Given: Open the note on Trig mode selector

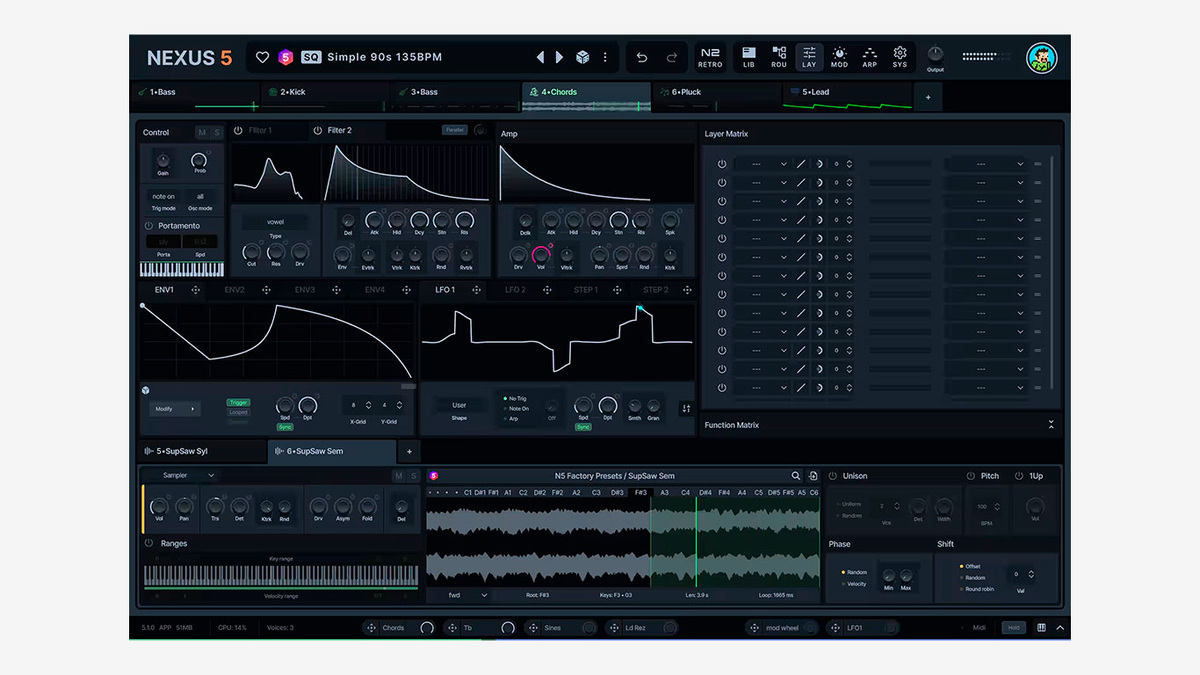Looking at the screenshot, I should pyautogui.click(x=163, y=197).
